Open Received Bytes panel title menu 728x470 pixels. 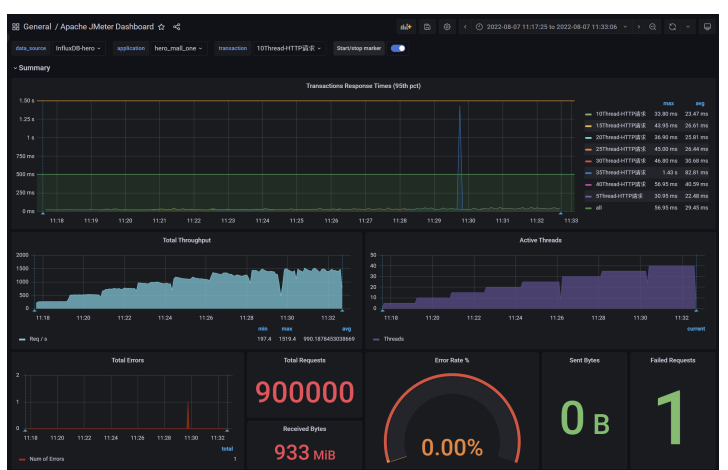(305, 429)
